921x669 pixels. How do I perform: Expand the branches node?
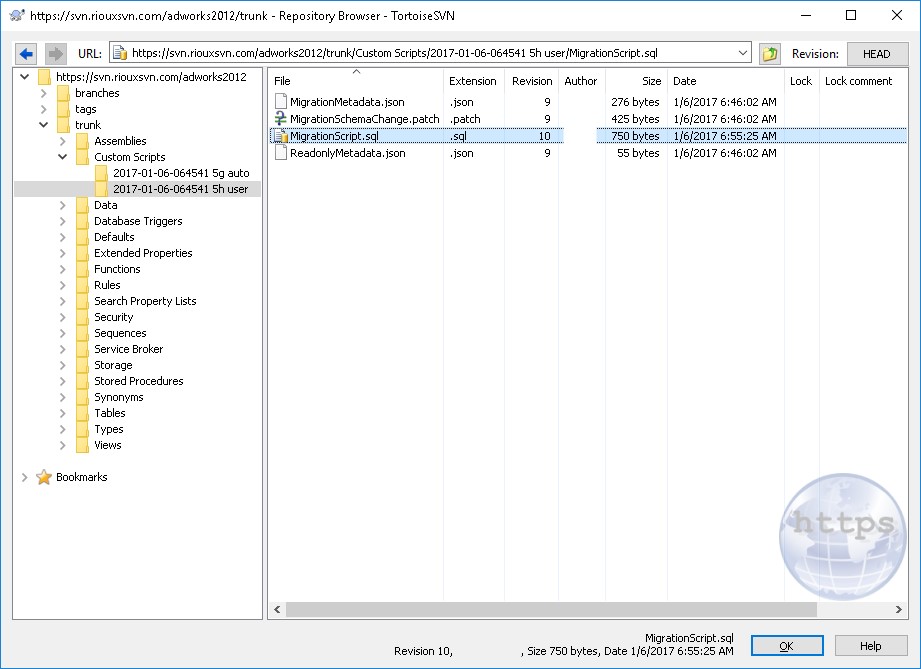pyautogui.click(x=43, y=93)
